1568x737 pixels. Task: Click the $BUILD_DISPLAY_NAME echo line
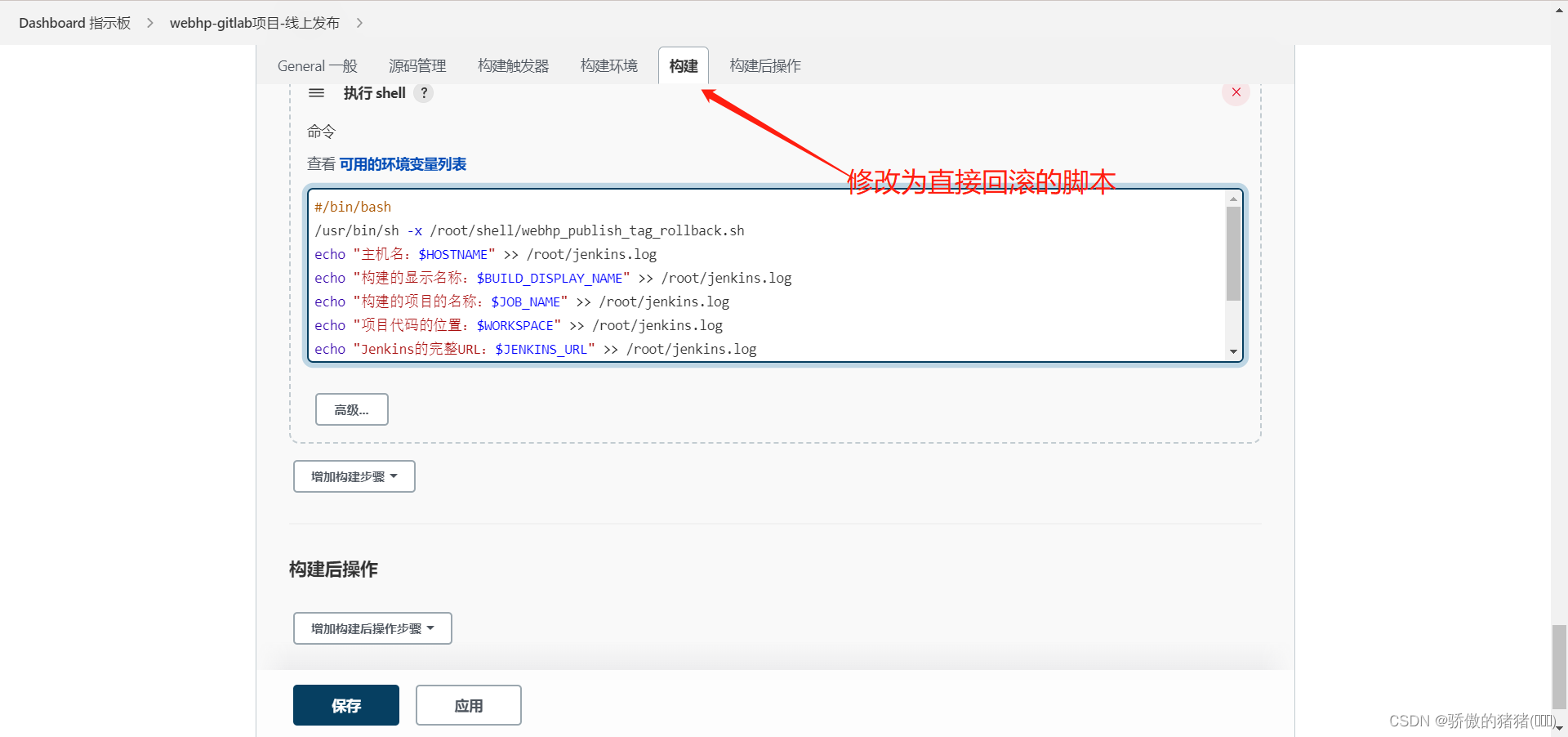click(553, 278)
